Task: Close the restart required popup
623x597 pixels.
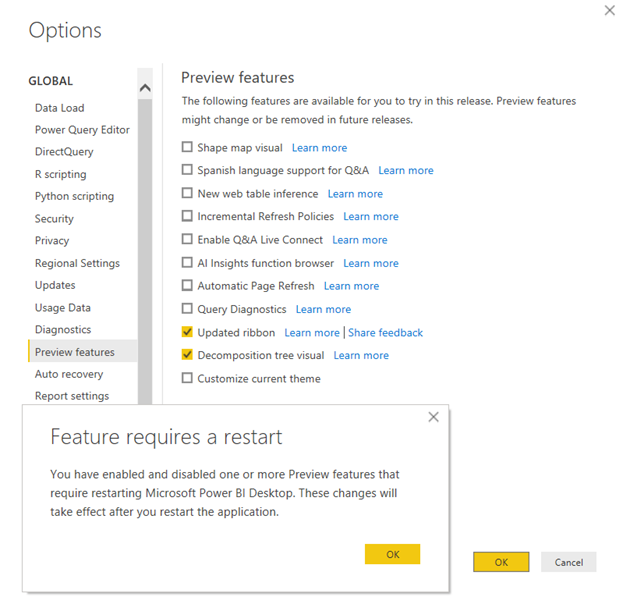Action: (433, 417)
